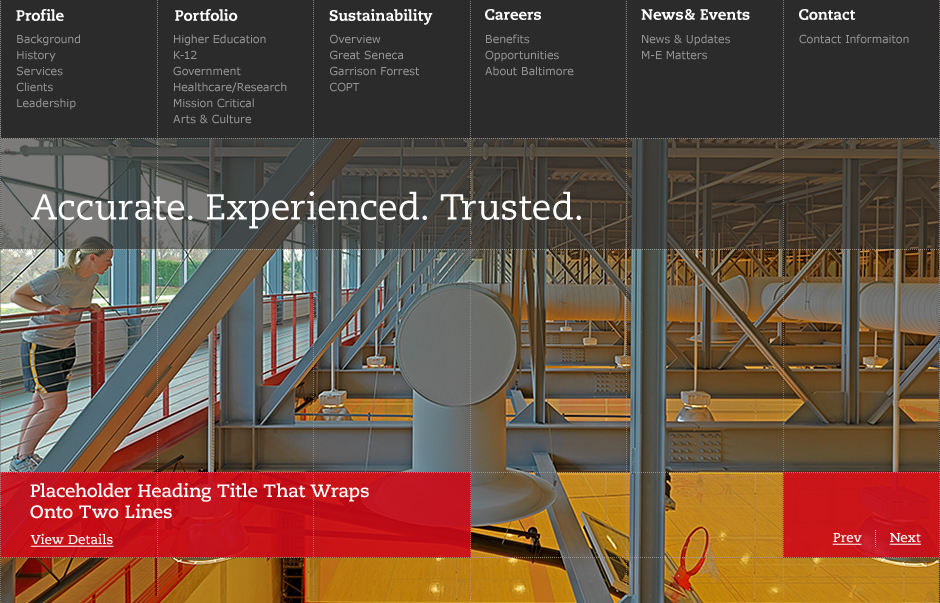940x603 pixels.
Task: Go to About Baltimore link
Action: [x=529, y=71]
